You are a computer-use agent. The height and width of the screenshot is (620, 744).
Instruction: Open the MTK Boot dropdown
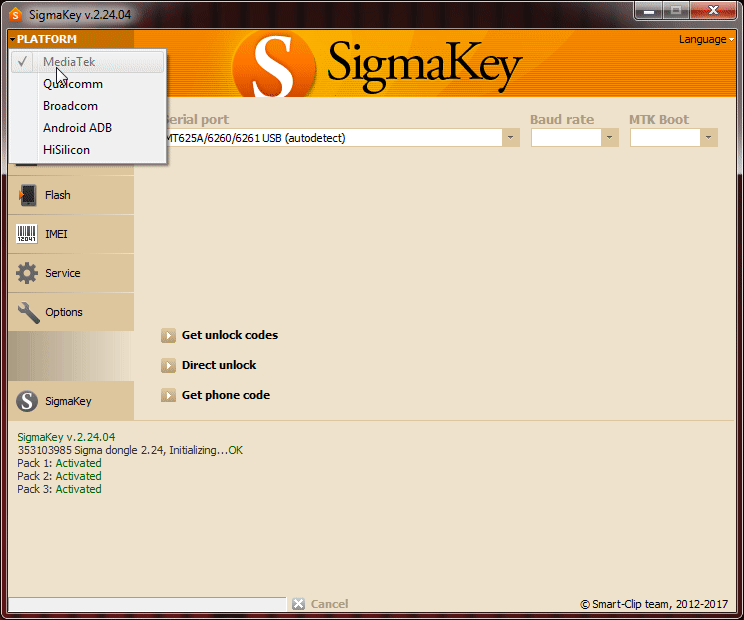point(709,138)
